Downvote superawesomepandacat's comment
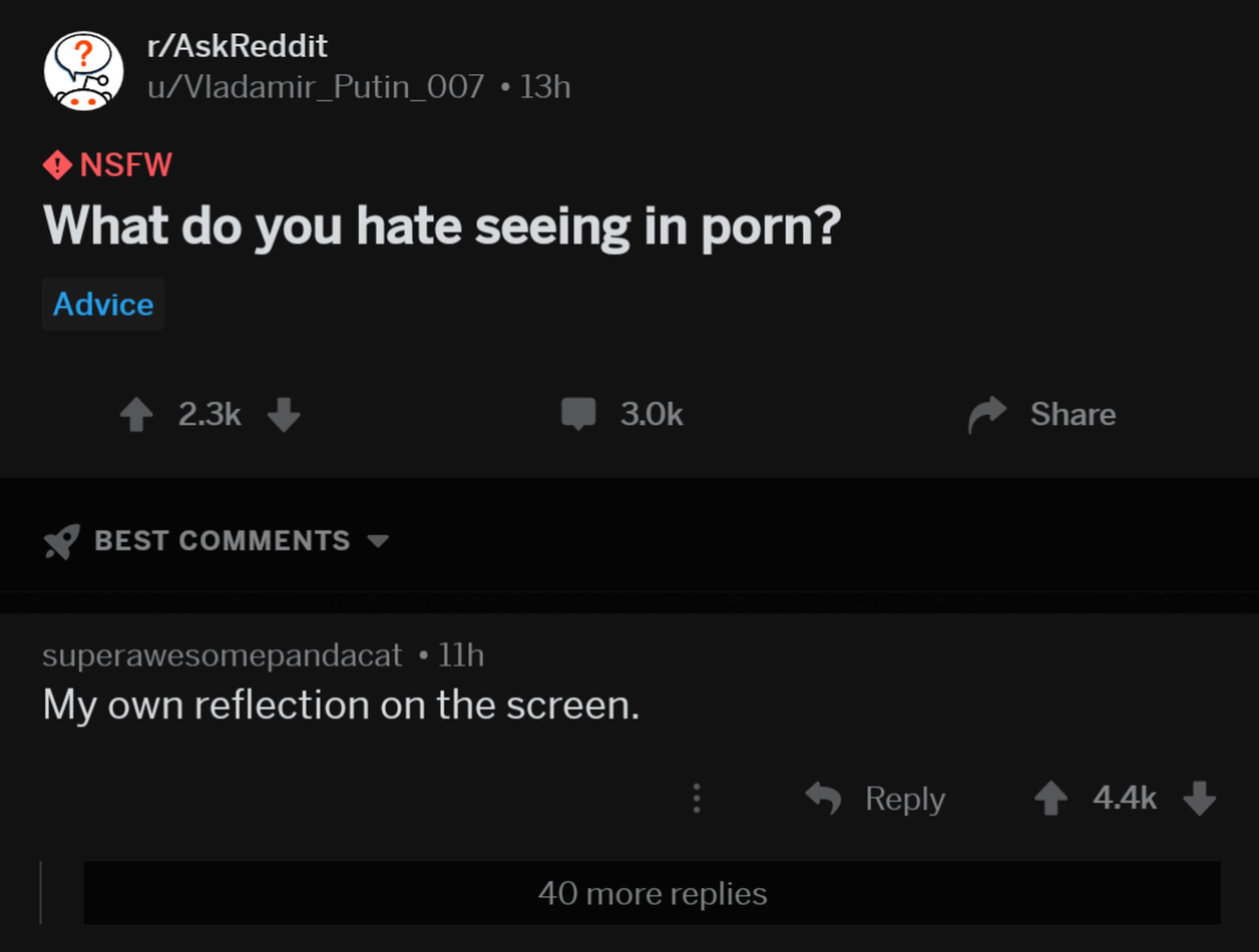This screenshot has width=1259, height=952. pyautogui.click(x=1199, y=798)
